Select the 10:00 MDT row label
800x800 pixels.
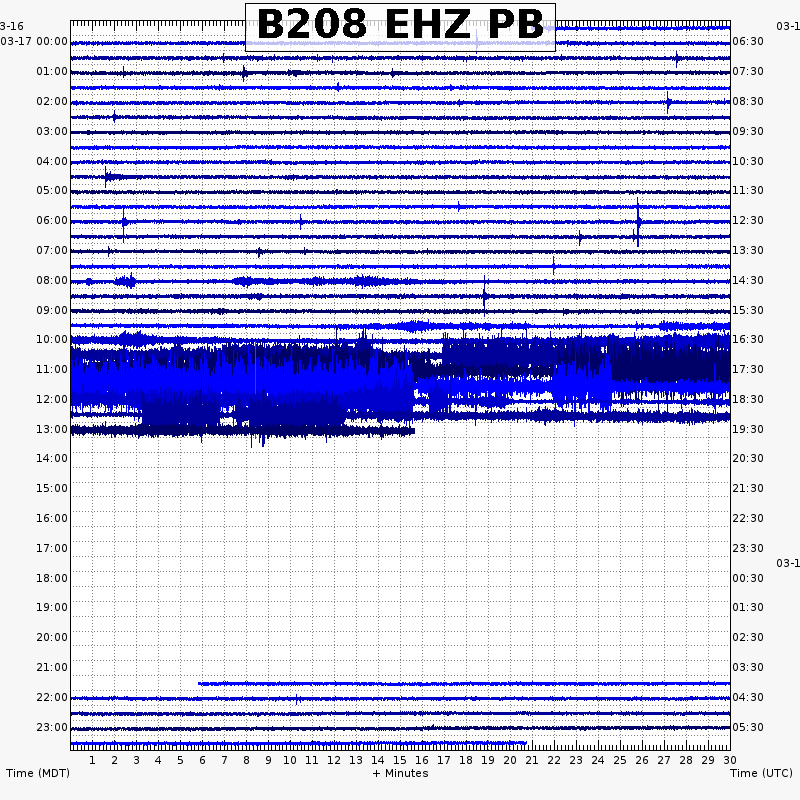click(52, 339)
